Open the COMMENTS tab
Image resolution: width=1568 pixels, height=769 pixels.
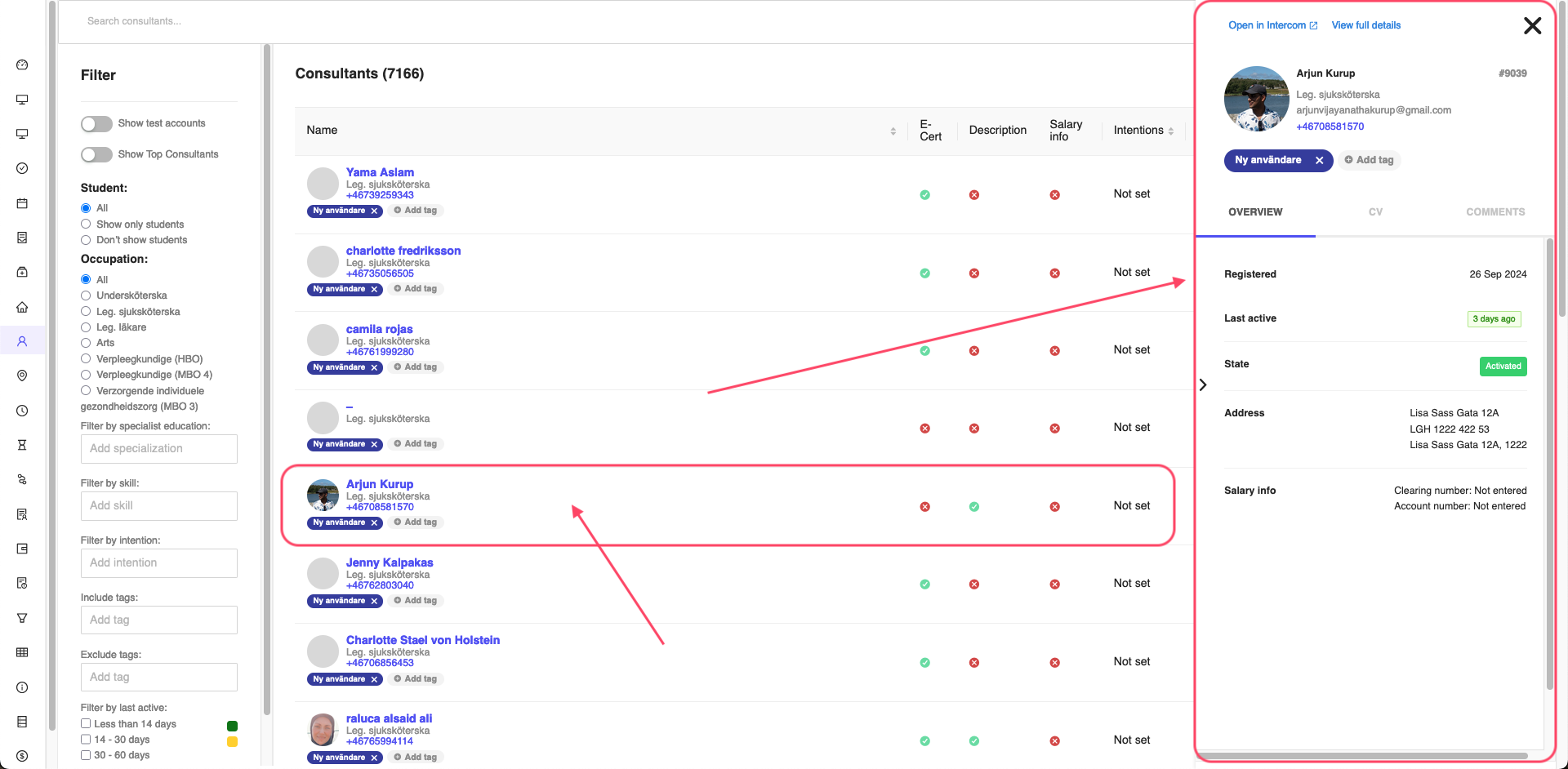click(1494, 212)
